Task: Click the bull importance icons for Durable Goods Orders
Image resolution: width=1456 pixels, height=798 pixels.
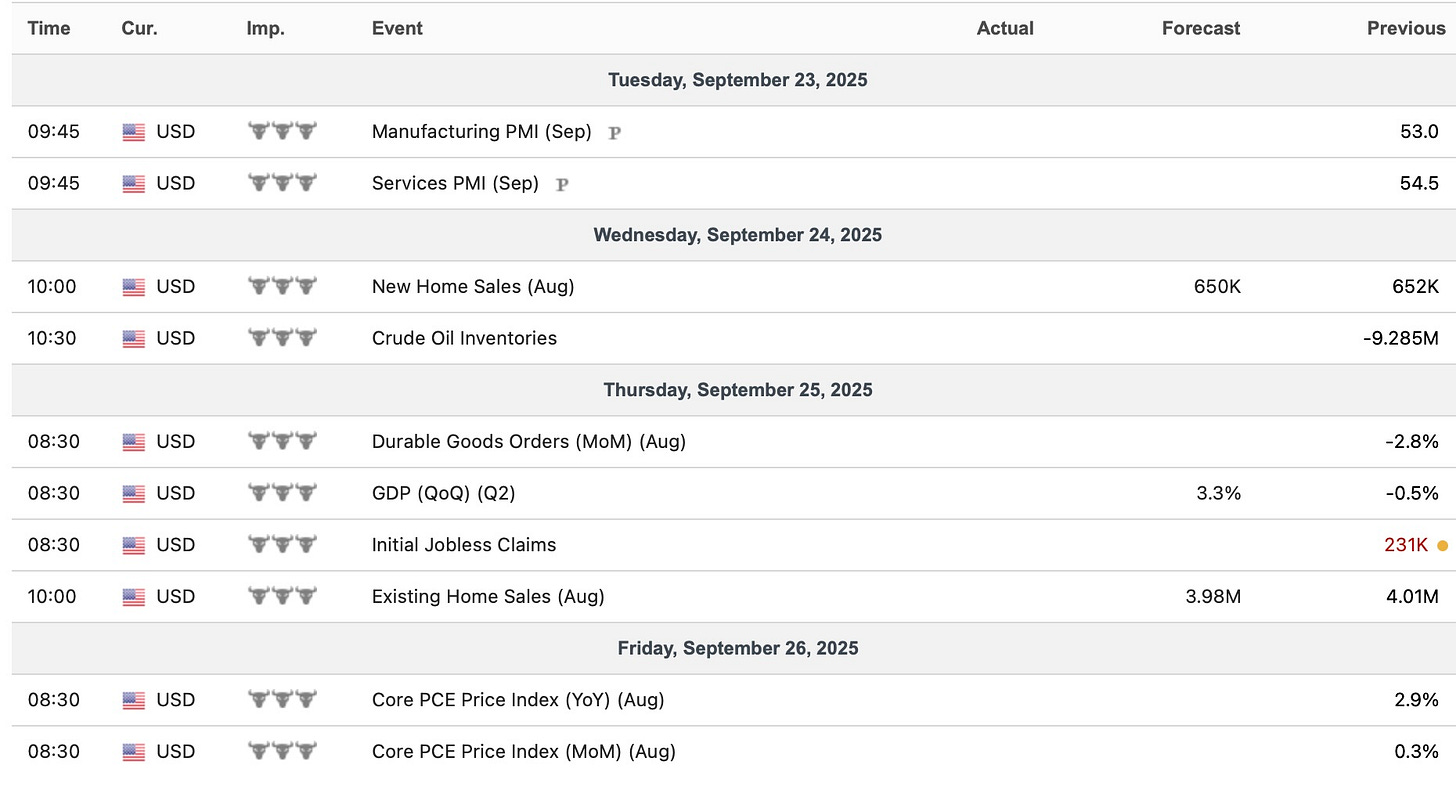Action: coord(282,441)
